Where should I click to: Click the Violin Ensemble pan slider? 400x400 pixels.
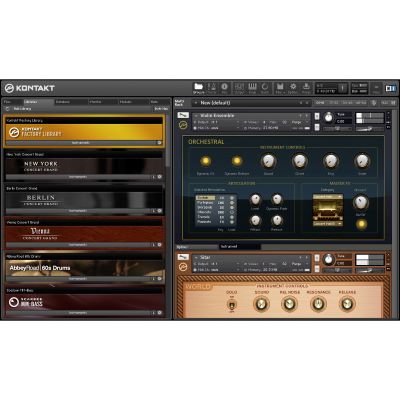(337, 129)
